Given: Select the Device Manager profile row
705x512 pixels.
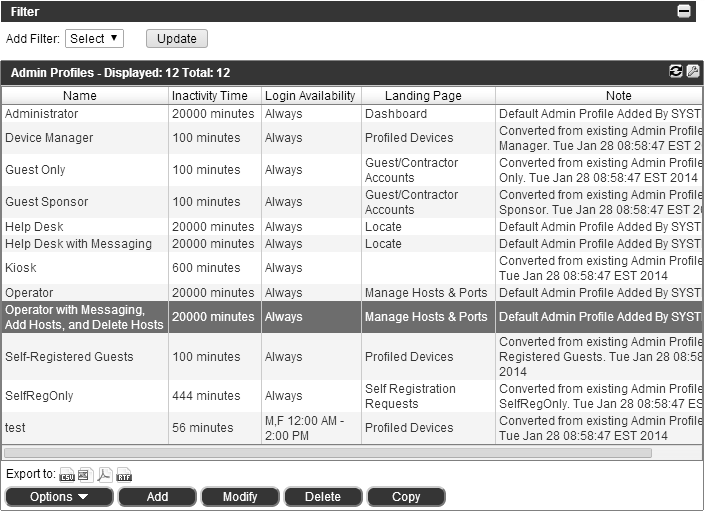Looking at the screenshot, I should (x=352, y=138).
